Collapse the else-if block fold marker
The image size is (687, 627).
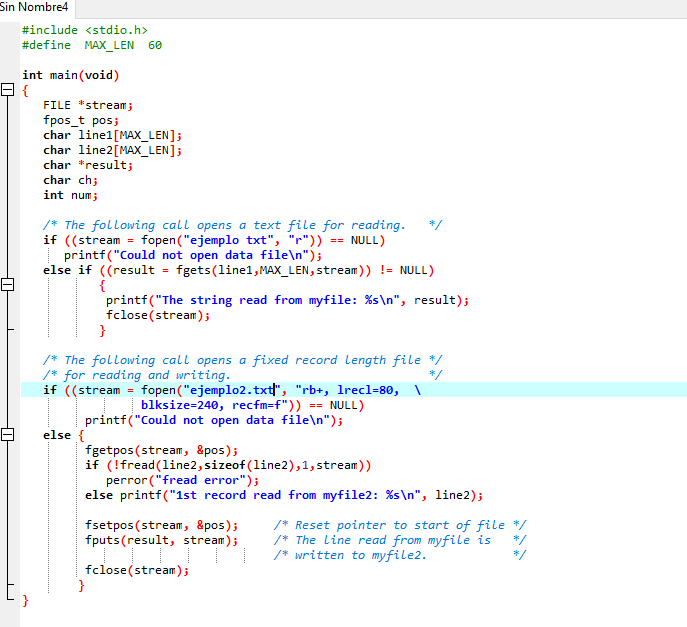coord(7,284)
